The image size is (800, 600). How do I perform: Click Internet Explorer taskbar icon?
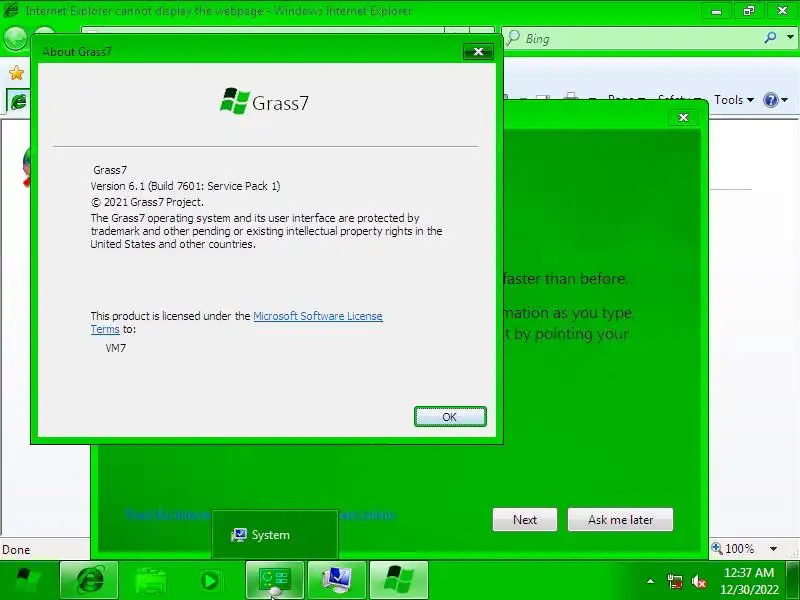(x=89, y=580)
